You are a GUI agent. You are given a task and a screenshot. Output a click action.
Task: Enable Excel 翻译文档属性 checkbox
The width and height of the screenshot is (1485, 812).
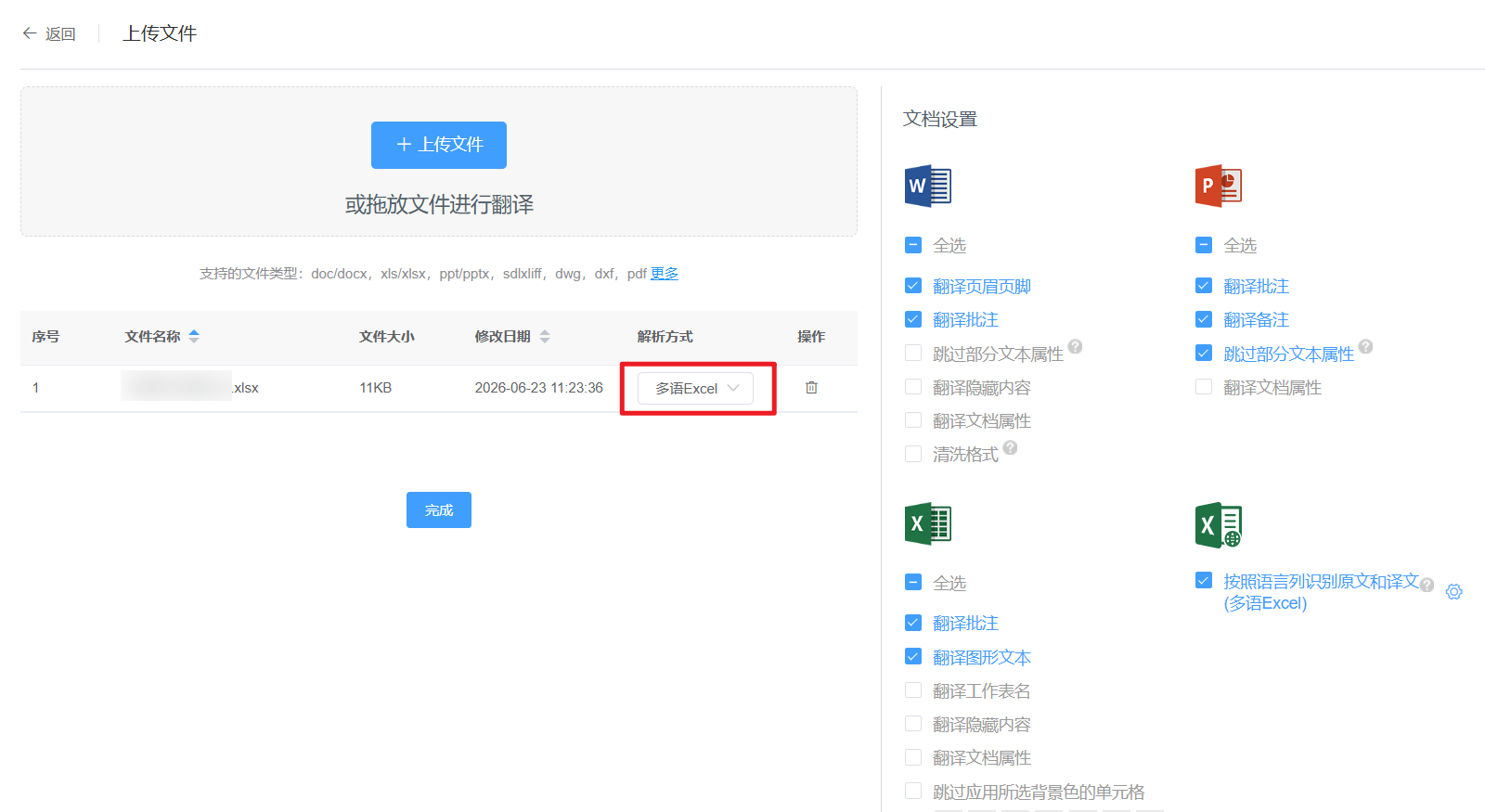913,757
